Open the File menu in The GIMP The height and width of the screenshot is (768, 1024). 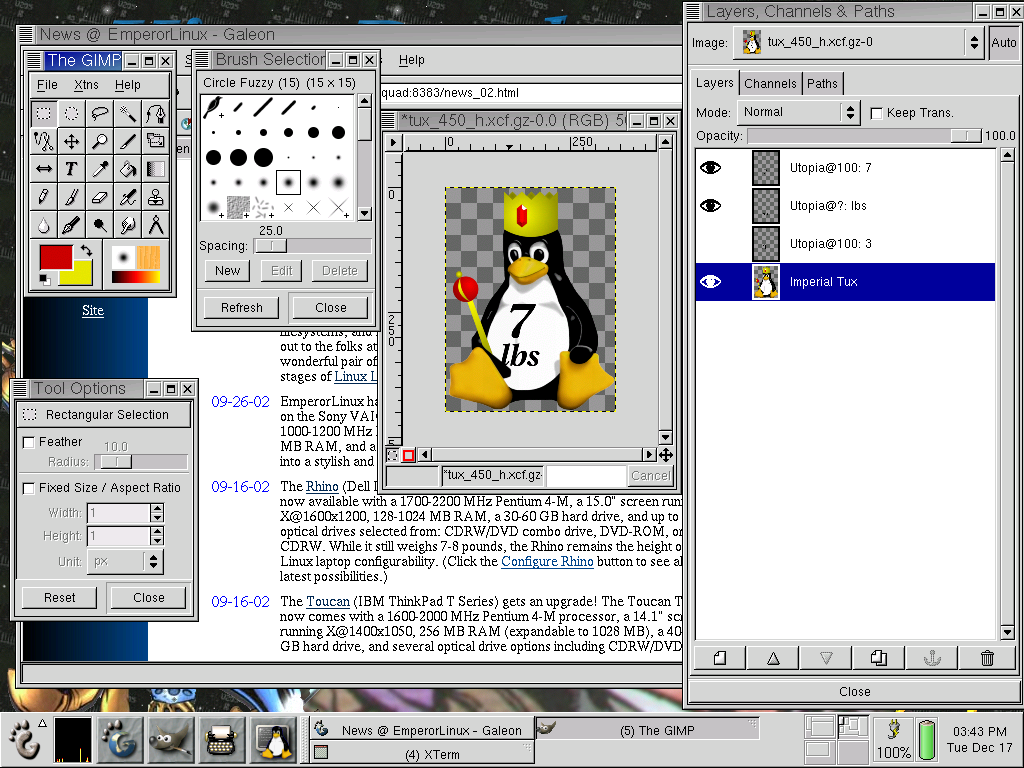tap(47, 85)
